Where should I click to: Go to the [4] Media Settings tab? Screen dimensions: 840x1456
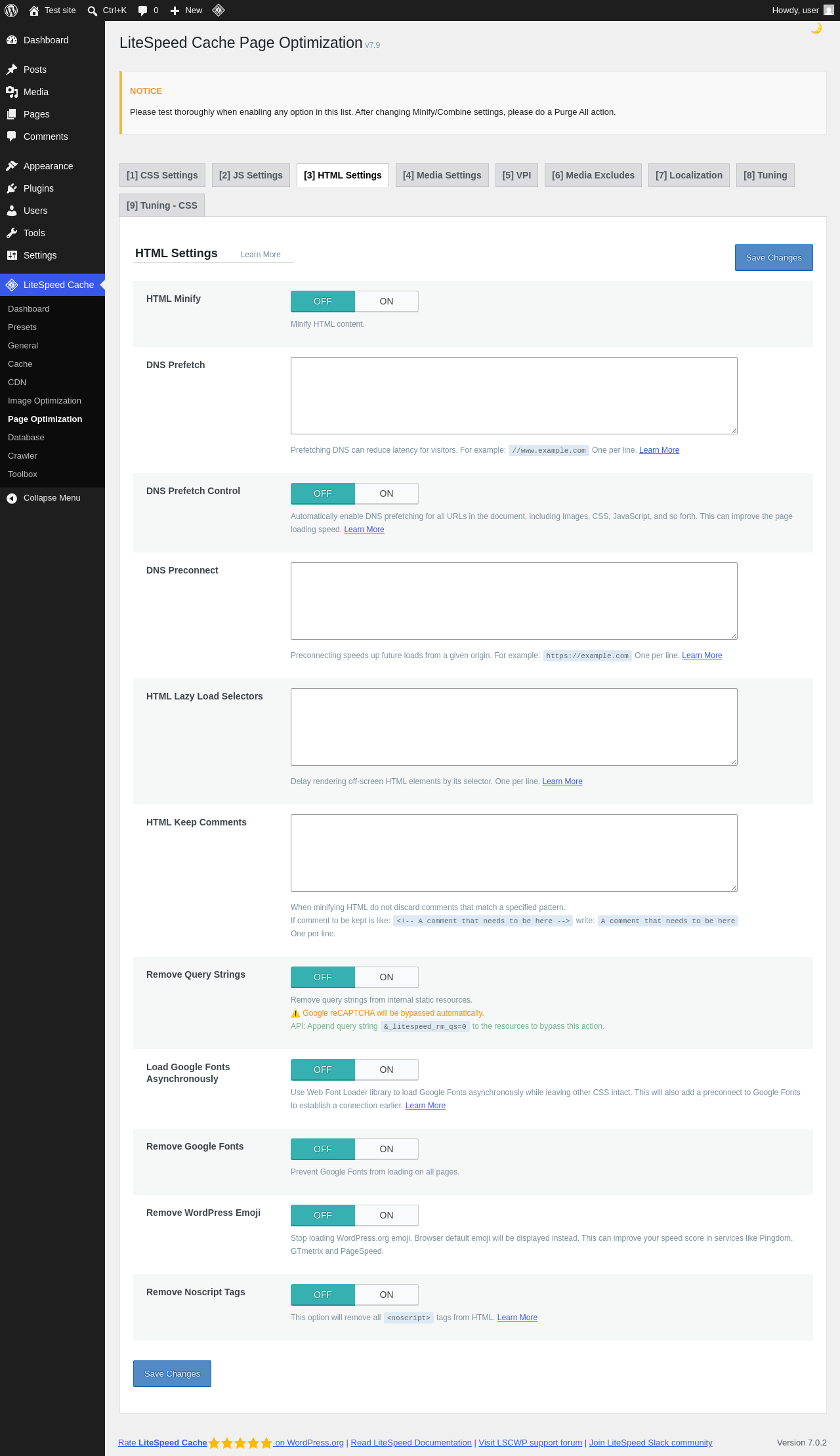tap(442, 175)
